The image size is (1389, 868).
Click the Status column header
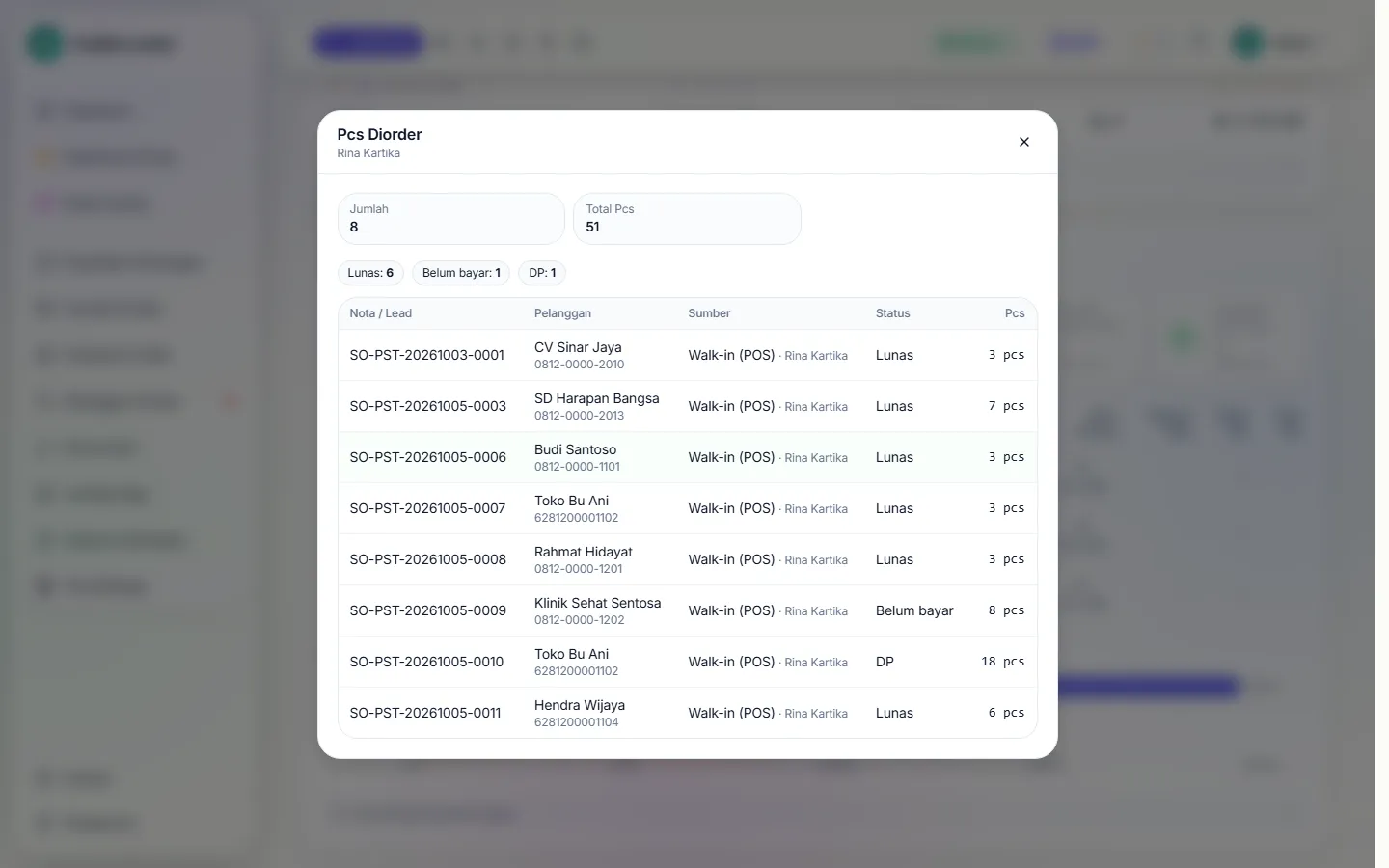click(892, 313)
